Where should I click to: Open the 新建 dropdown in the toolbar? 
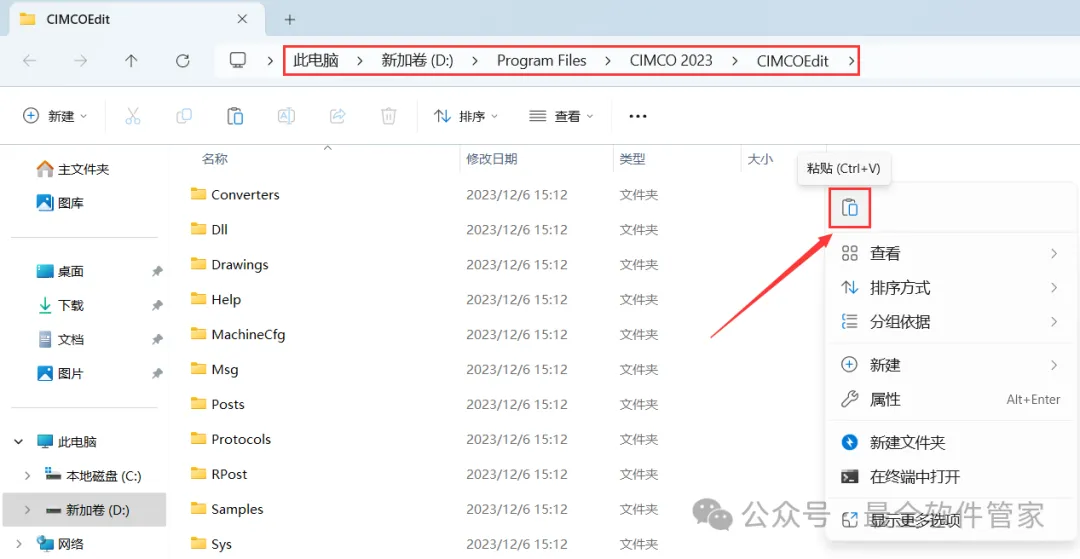tap(55, 116)
